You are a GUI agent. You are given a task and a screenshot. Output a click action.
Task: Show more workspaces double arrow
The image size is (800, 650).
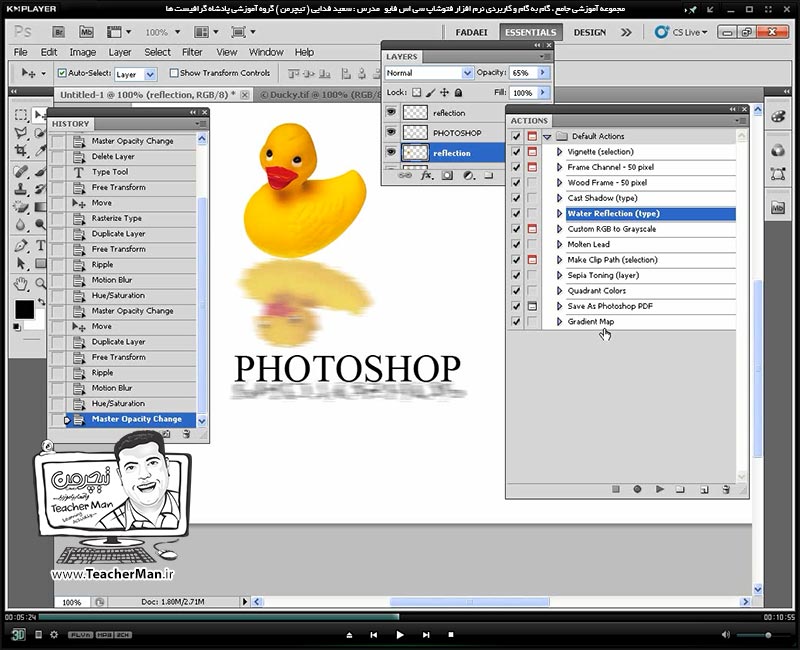tap(626, 32)
